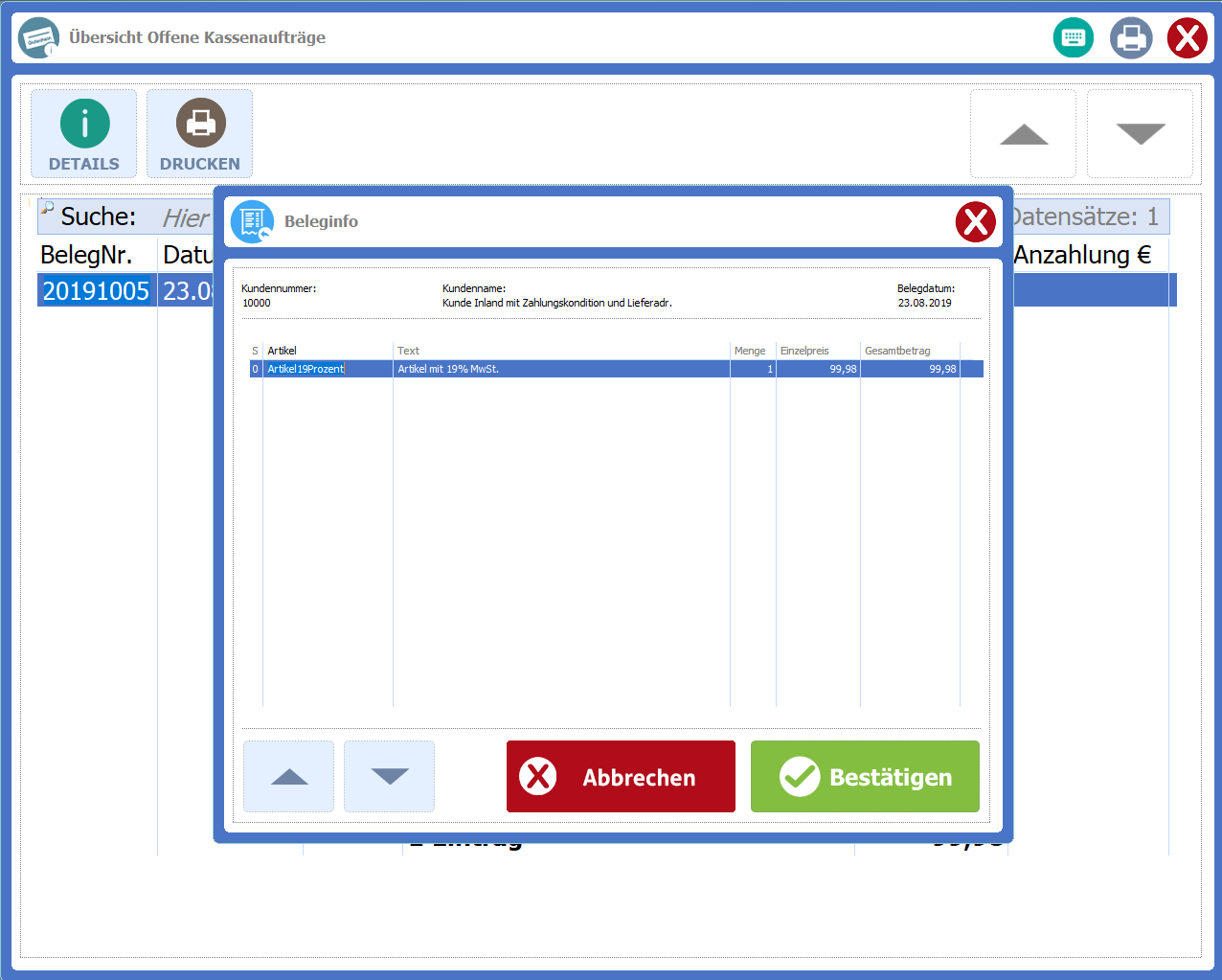The width and height of the screenshot is (1222, 980).
Task: Click the Anzahlung € column header
Action: tap(1082, 256)
